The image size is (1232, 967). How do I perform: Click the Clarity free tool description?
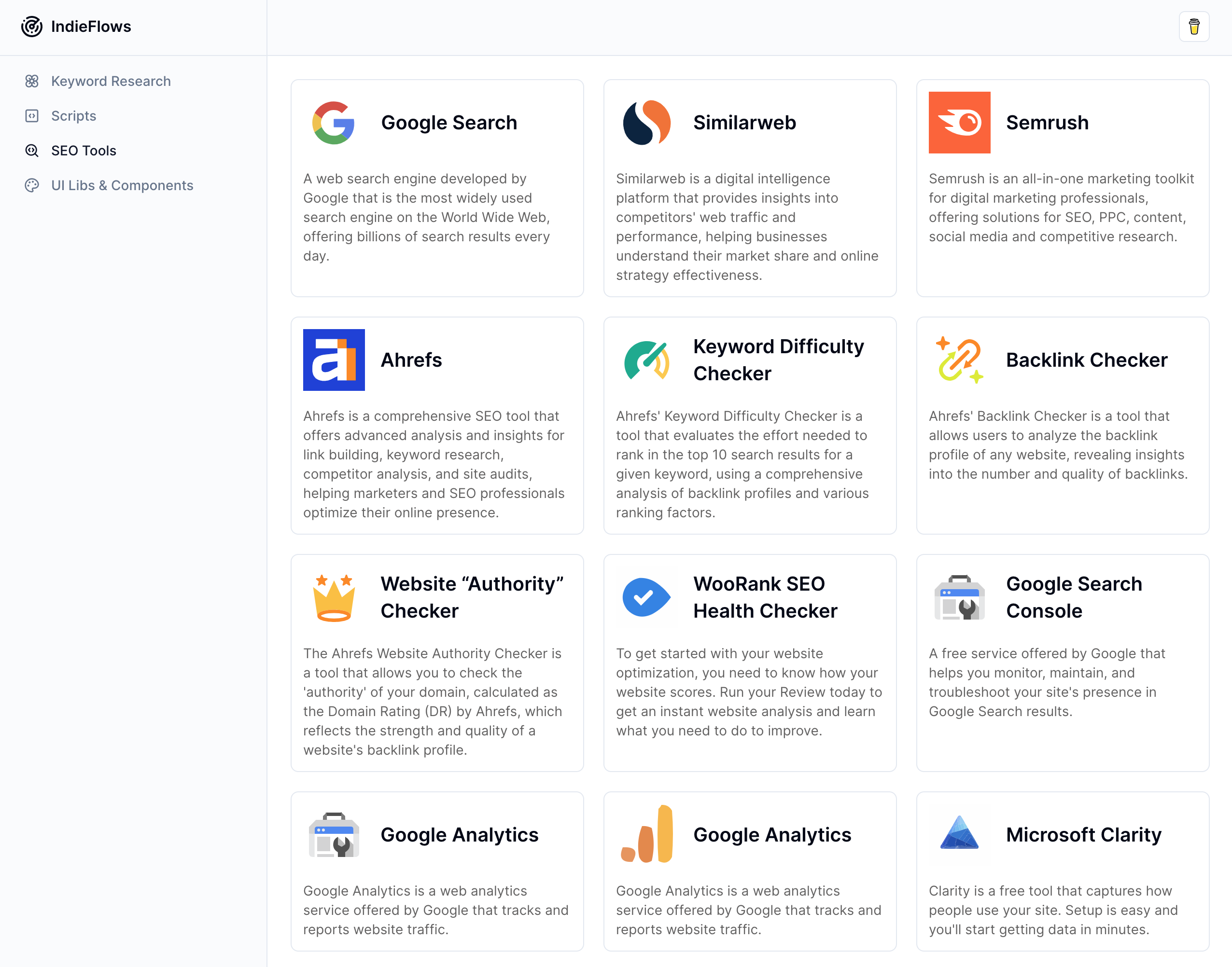point(1053,910)
